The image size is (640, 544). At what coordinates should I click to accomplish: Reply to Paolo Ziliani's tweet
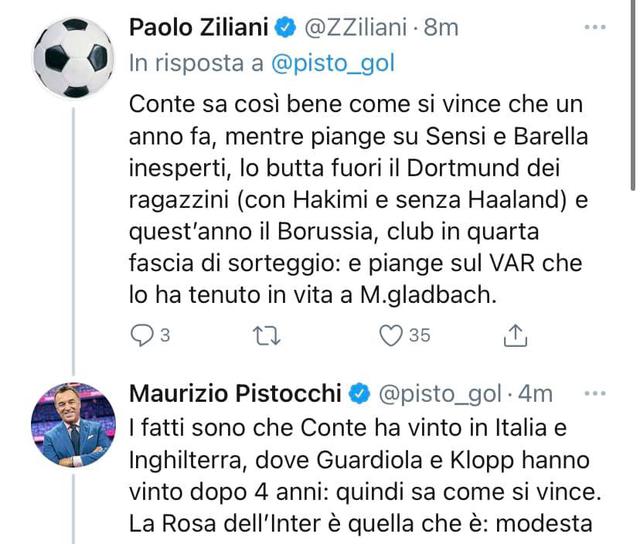(149, 335)
